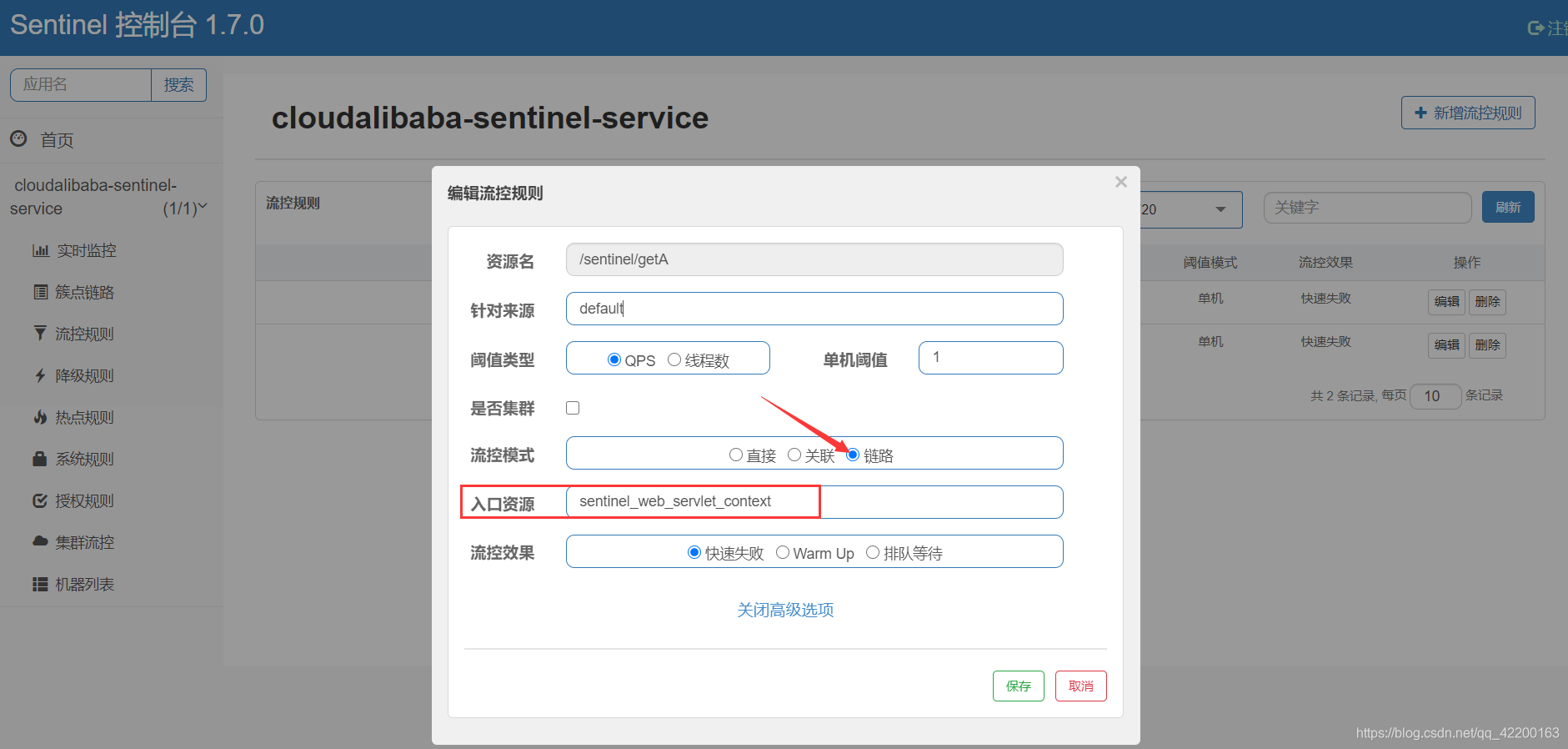Open 降级规则 menu item
The image size is (1568, 749).
(x=84, y=375)
